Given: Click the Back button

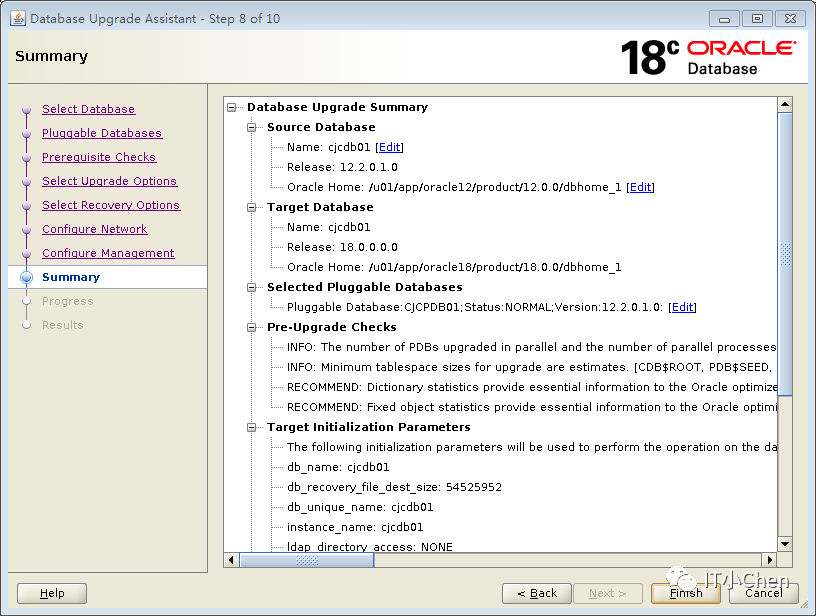Looking at the screenshot, I should tap(537, 593).
